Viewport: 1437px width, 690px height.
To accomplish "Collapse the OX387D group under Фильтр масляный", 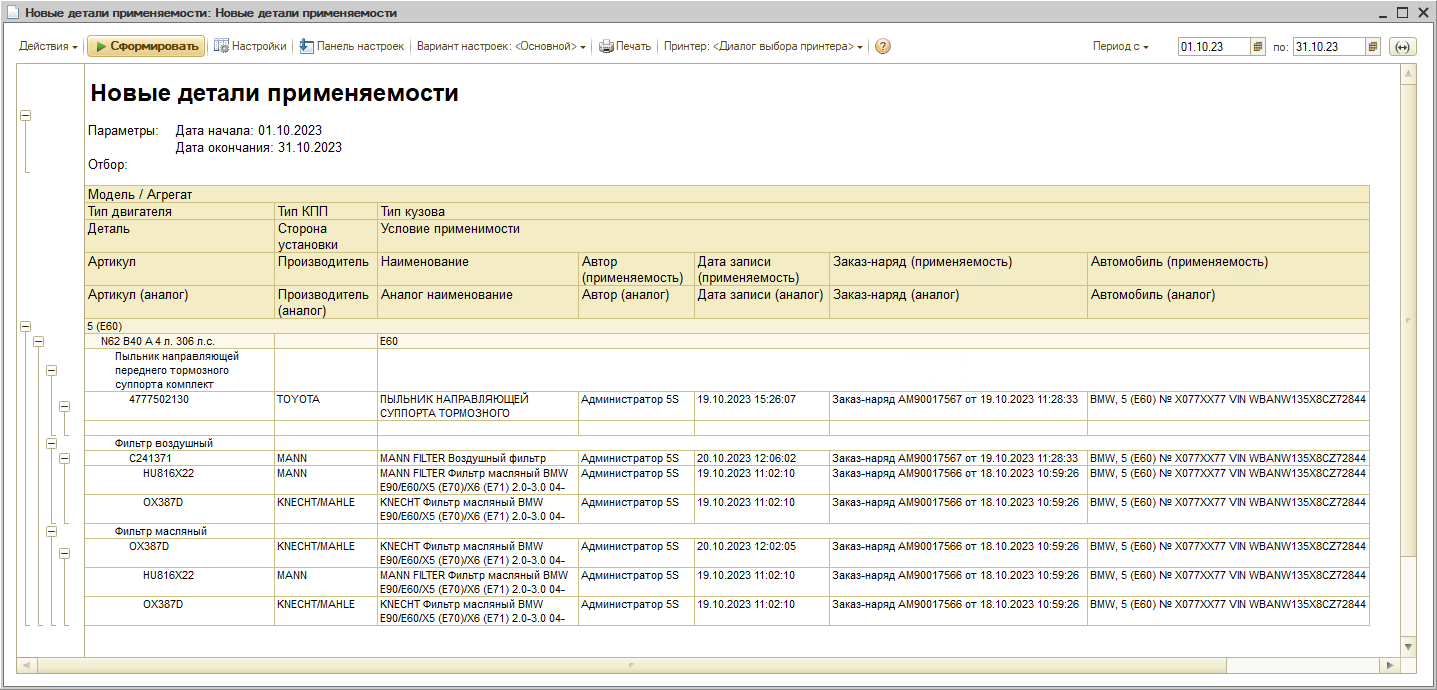I will tap(65, 553).
